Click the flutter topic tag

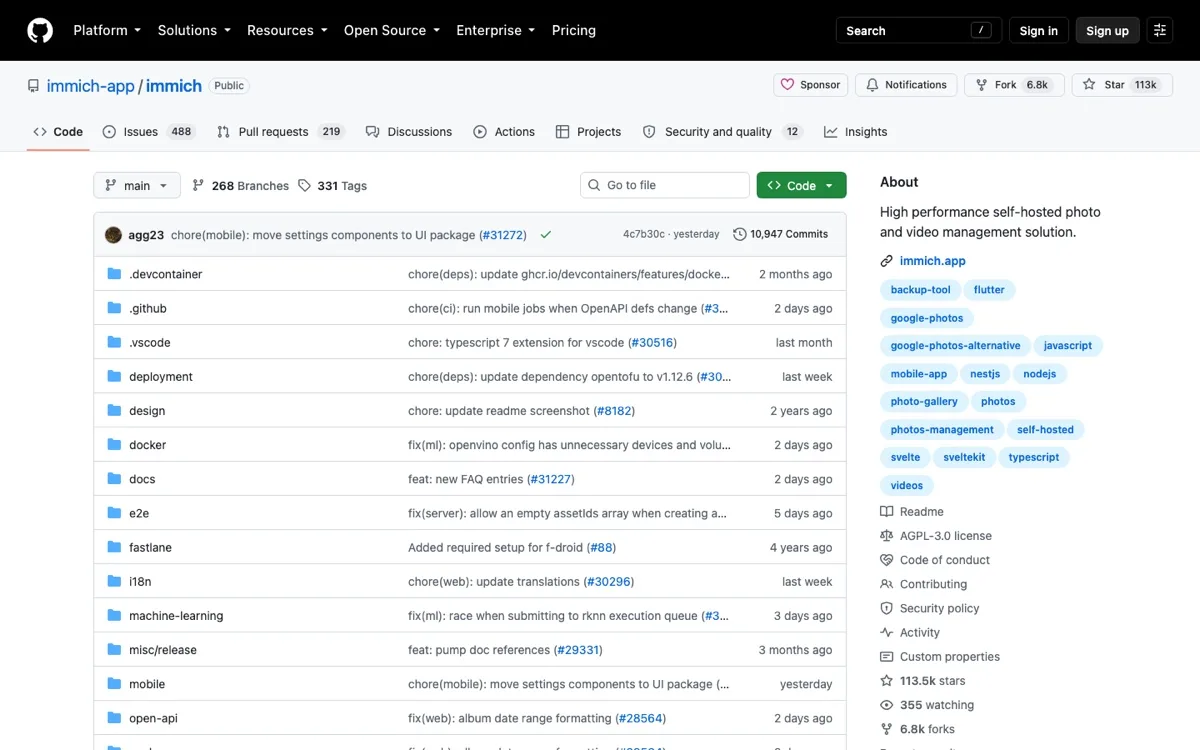989,290
